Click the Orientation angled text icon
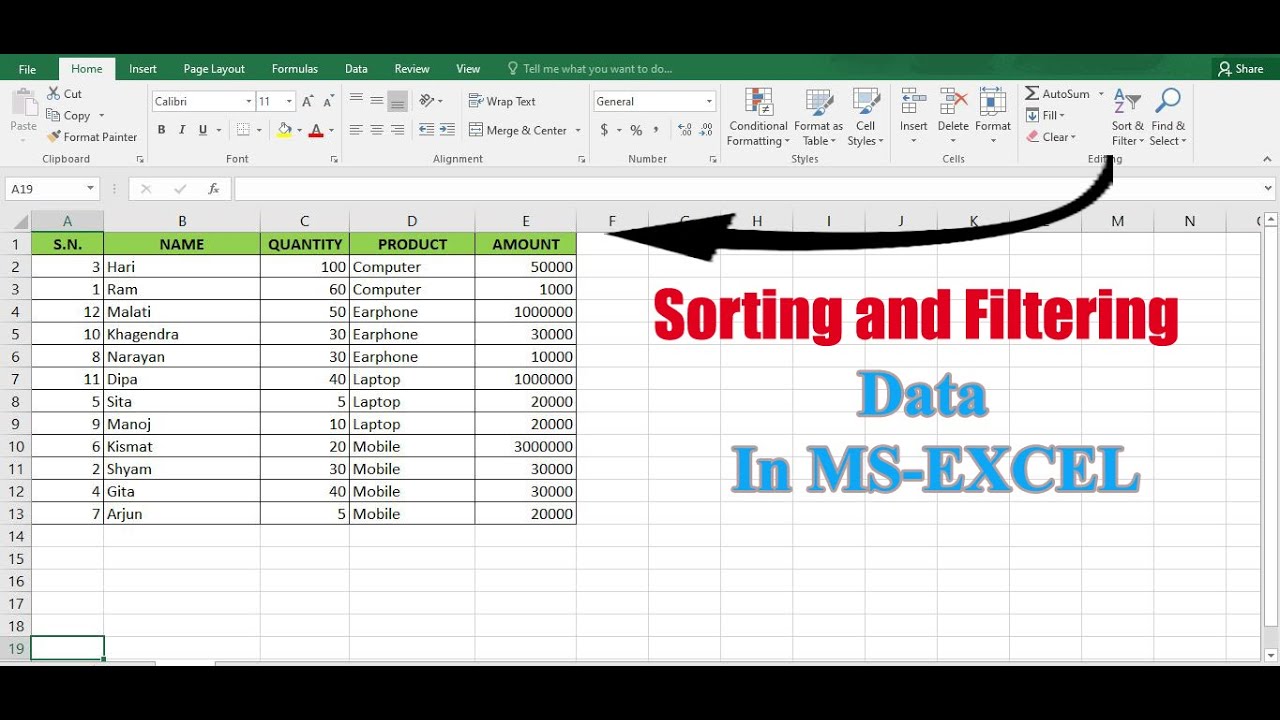This screenshot has height=720, width=1280. (427, 101)
